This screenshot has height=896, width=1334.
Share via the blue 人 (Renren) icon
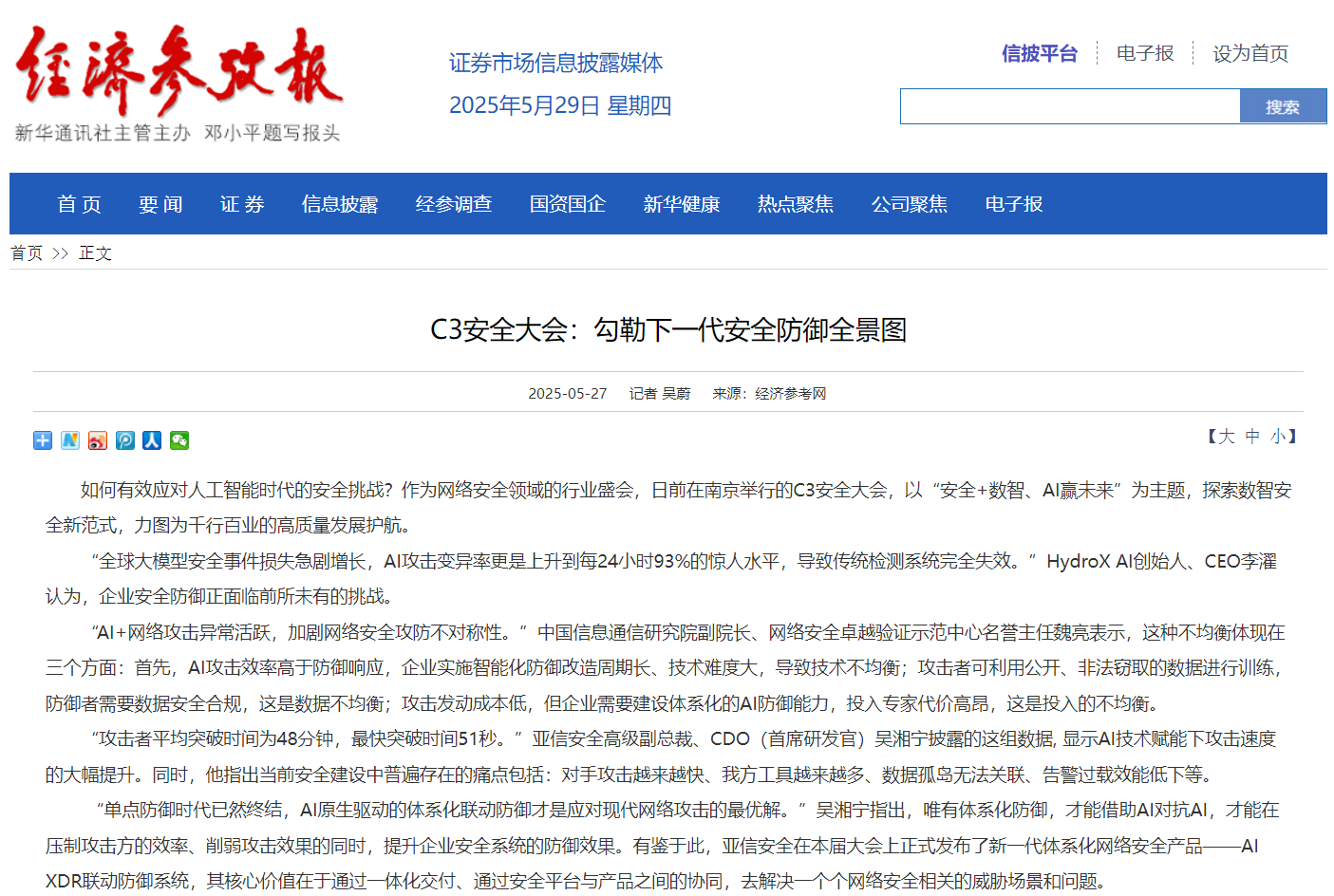pyautogui.click(x=152, y=440)
